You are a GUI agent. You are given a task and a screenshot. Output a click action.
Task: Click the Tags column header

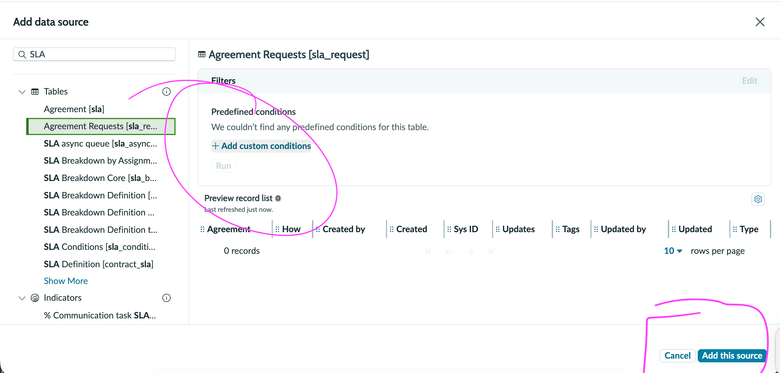click(x=571, y=229)
